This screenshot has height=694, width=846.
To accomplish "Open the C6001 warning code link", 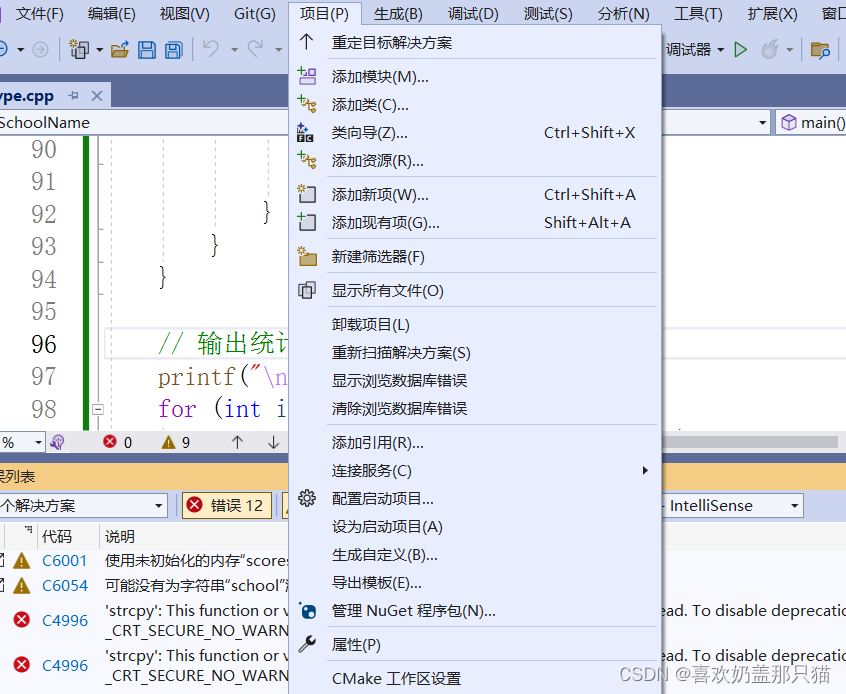I will pos(64,561).
